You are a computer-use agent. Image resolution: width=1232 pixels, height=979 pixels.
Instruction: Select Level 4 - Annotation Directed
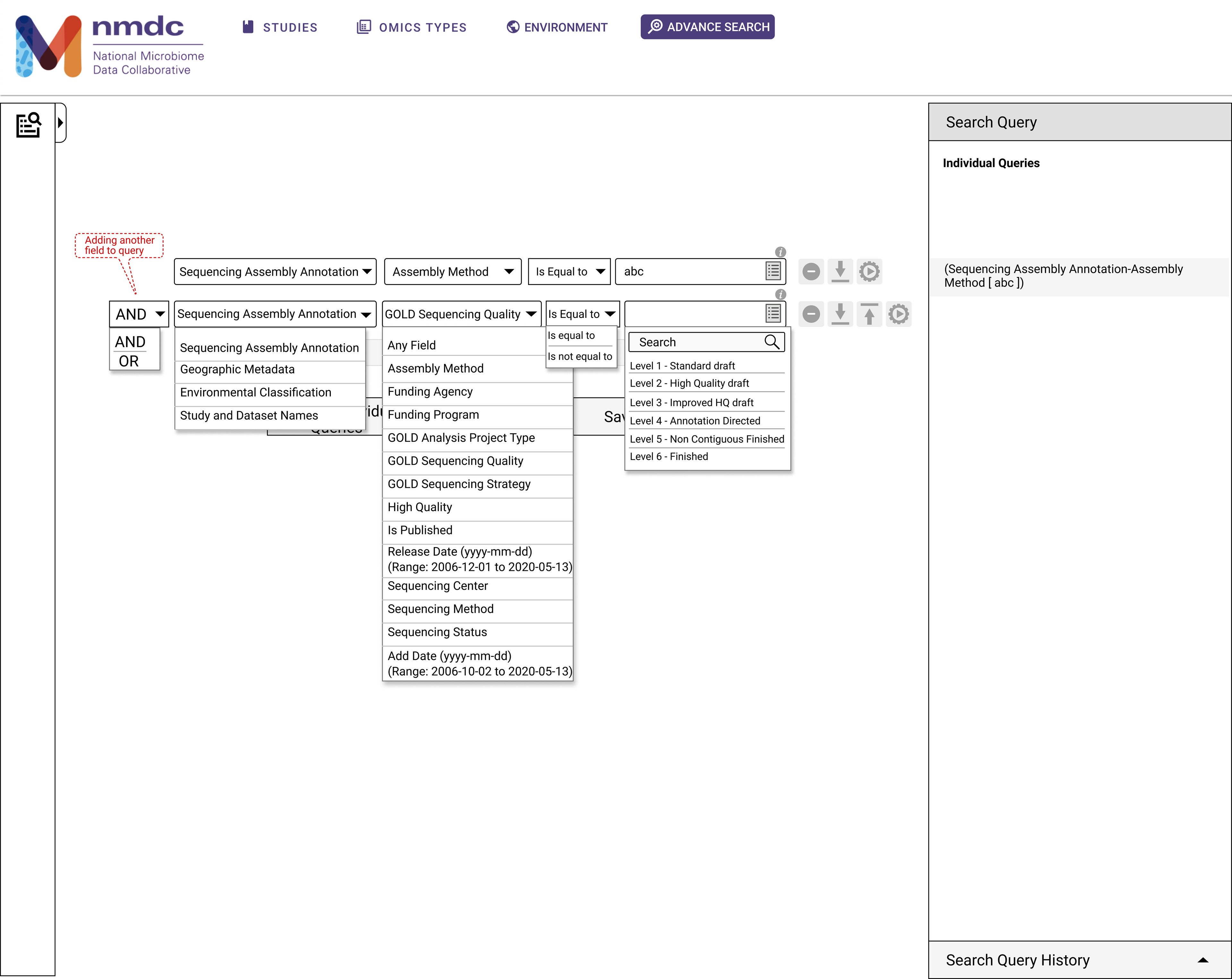click(x=706, y=421)
